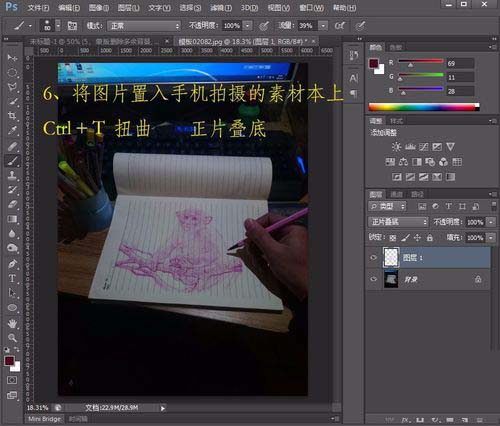Open the 窗口(W) menu
500x426 pixels.
(311, 8)
